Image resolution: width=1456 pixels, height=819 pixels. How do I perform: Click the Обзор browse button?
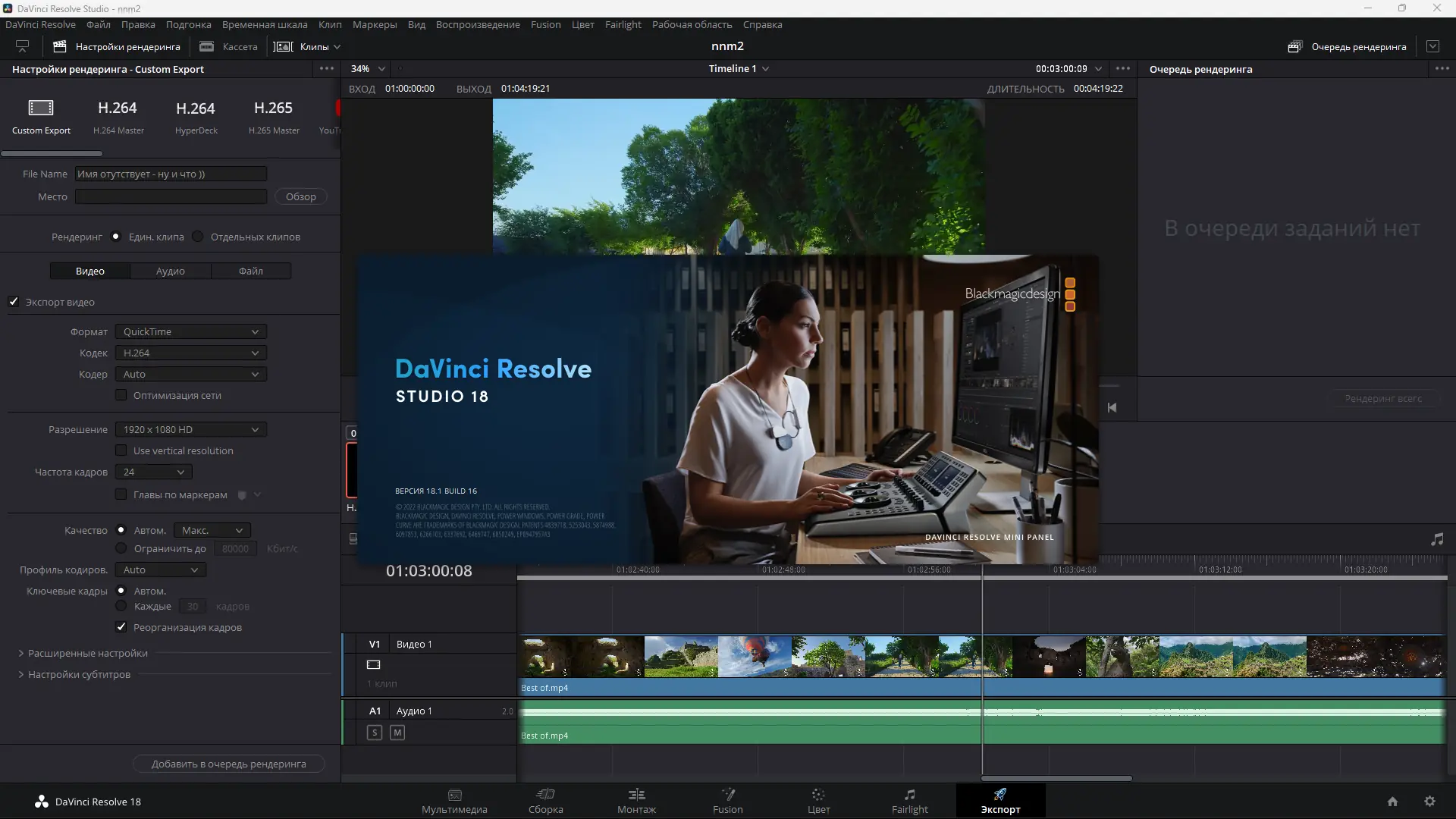pos(301,196)
